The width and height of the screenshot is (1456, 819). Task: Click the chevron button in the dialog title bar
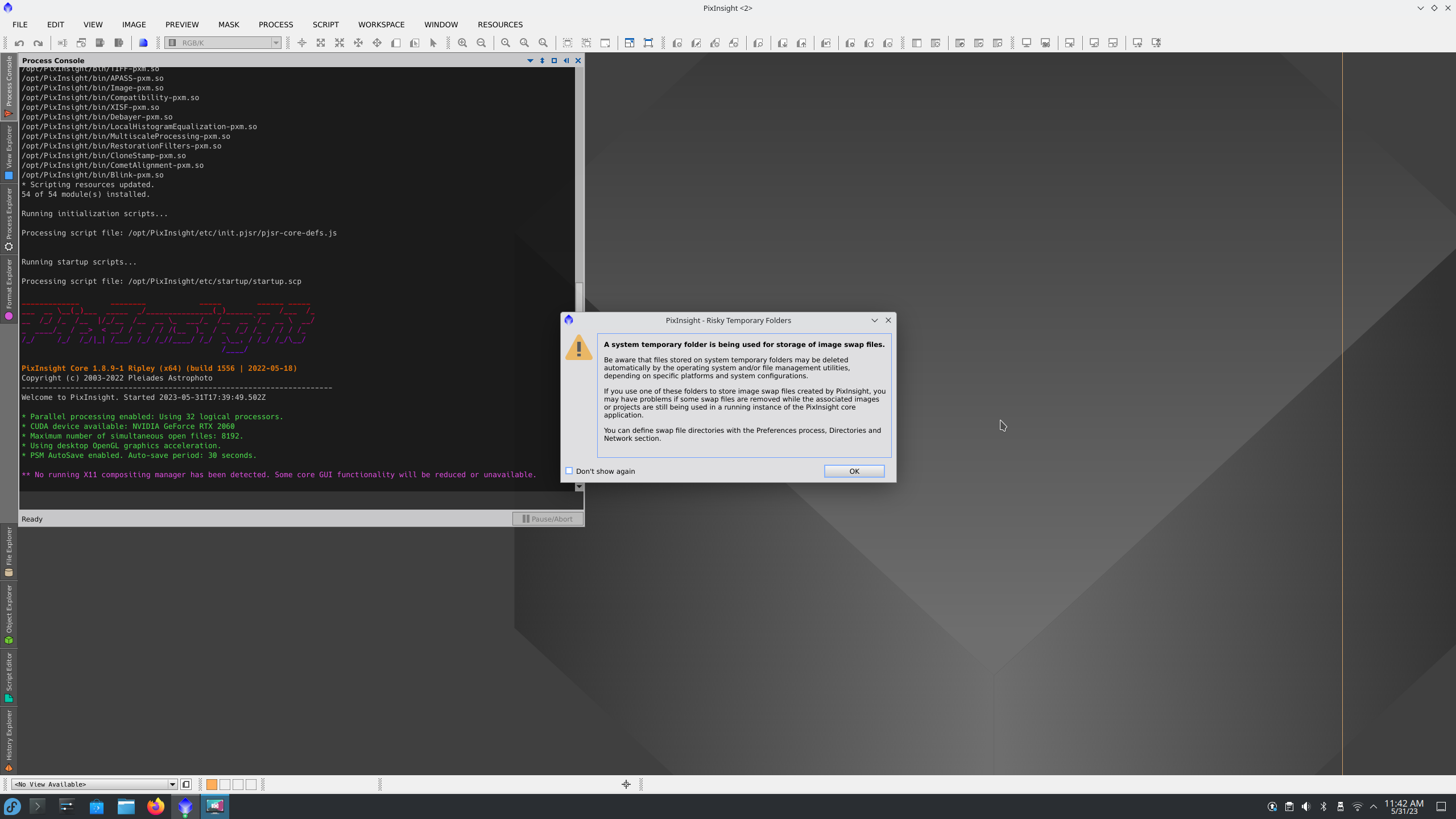(x=875, y=320)
